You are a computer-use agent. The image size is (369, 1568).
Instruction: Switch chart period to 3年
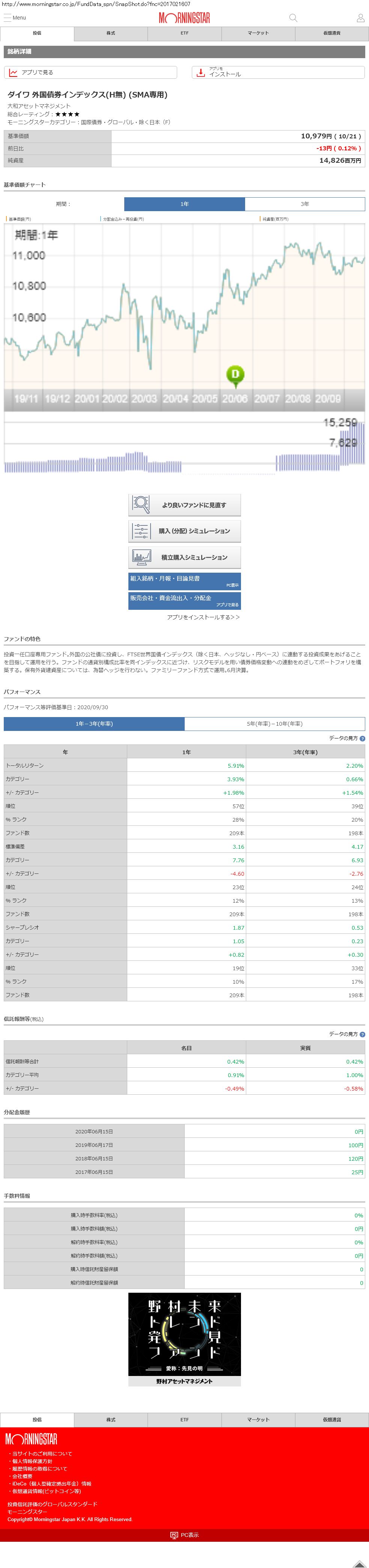[304, 204]
